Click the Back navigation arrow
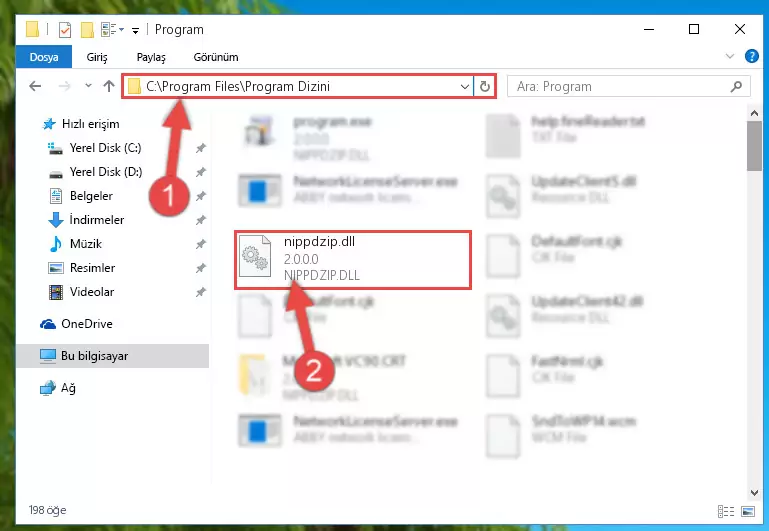 (x=35, y=86)
